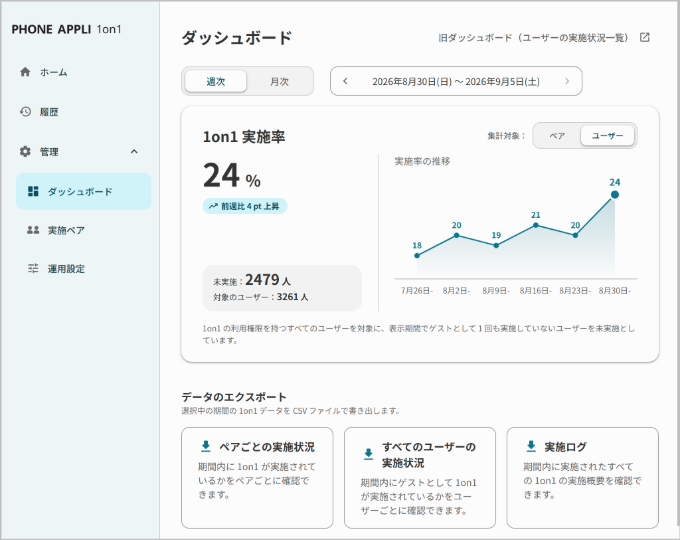Click the chart point labeled 24
The image size is (680, 540).
(615, 195)
